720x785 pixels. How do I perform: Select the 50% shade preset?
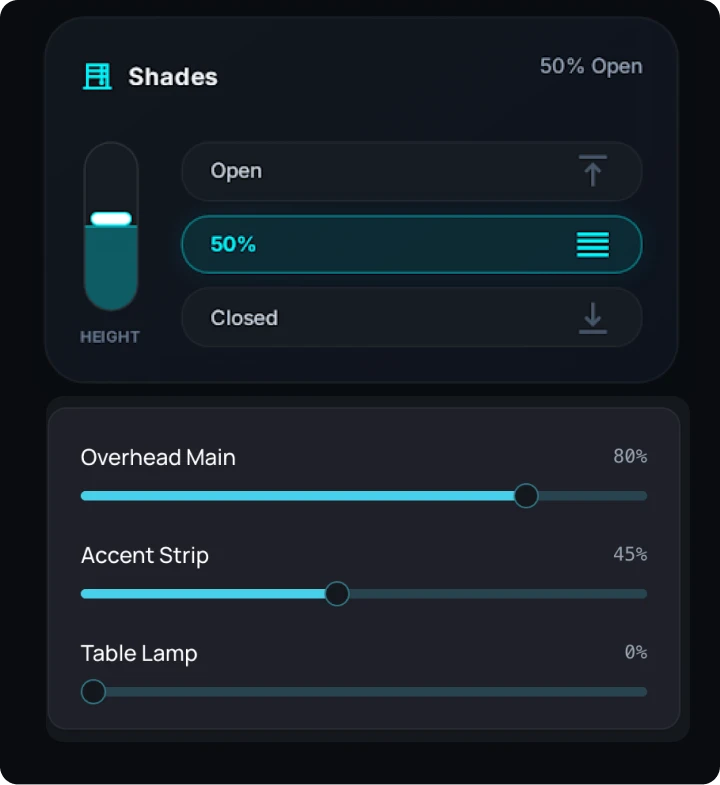[412, 244]
